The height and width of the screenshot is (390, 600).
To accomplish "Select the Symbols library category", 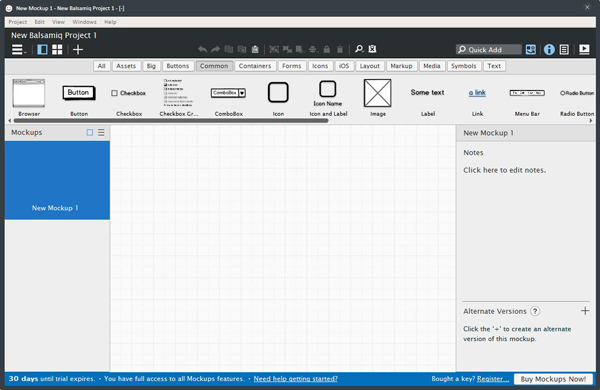I will coord(463,66).
